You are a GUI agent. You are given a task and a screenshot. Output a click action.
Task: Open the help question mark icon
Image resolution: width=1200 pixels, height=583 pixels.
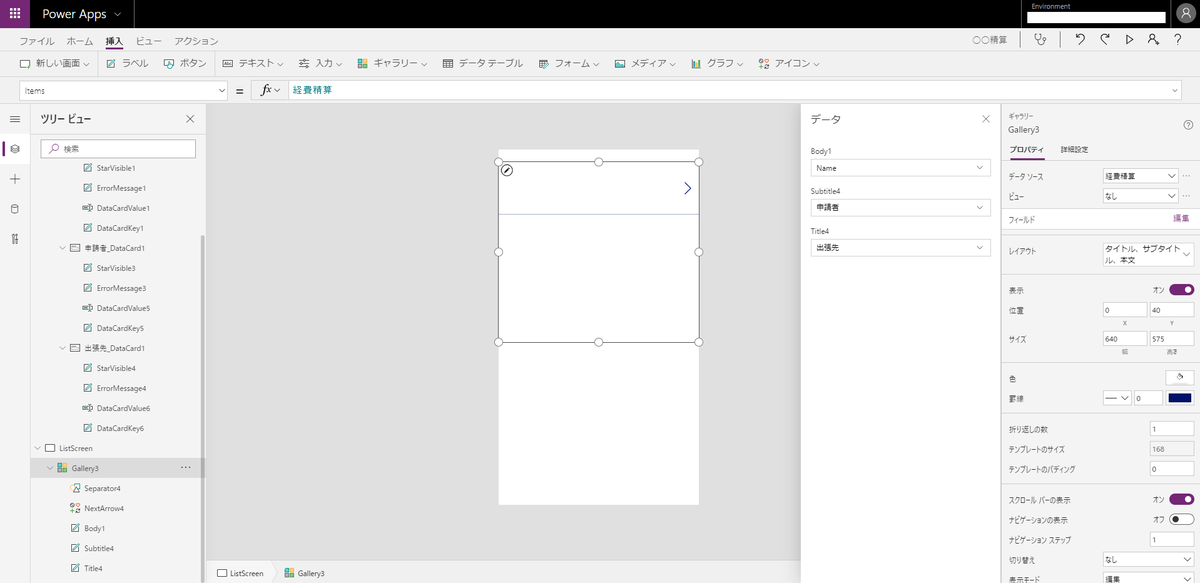[1178, 39]
